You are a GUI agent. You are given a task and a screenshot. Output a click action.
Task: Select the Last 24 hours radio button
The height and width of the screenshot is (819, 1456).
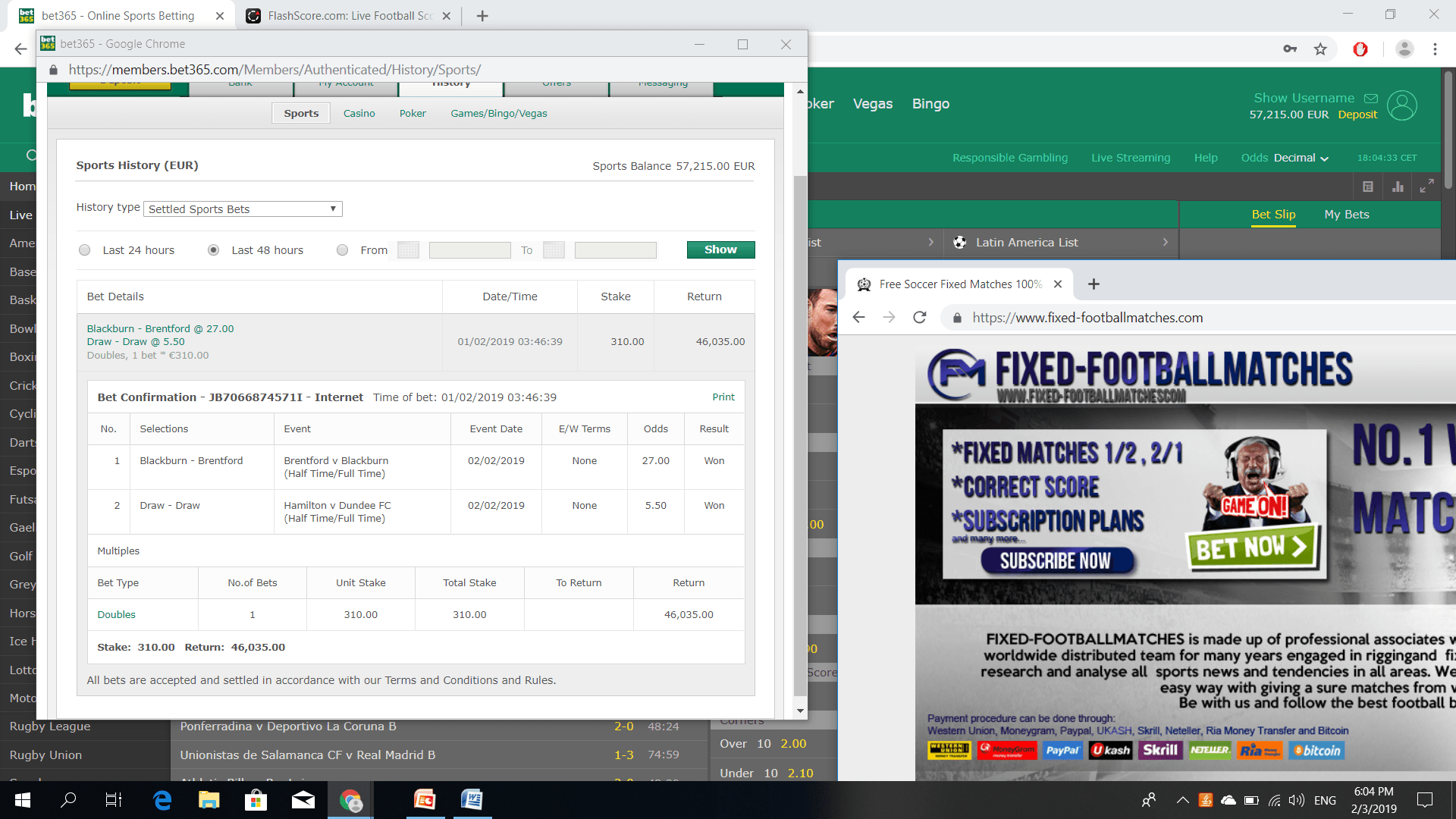pyautogui.click(x=85, y=250)
